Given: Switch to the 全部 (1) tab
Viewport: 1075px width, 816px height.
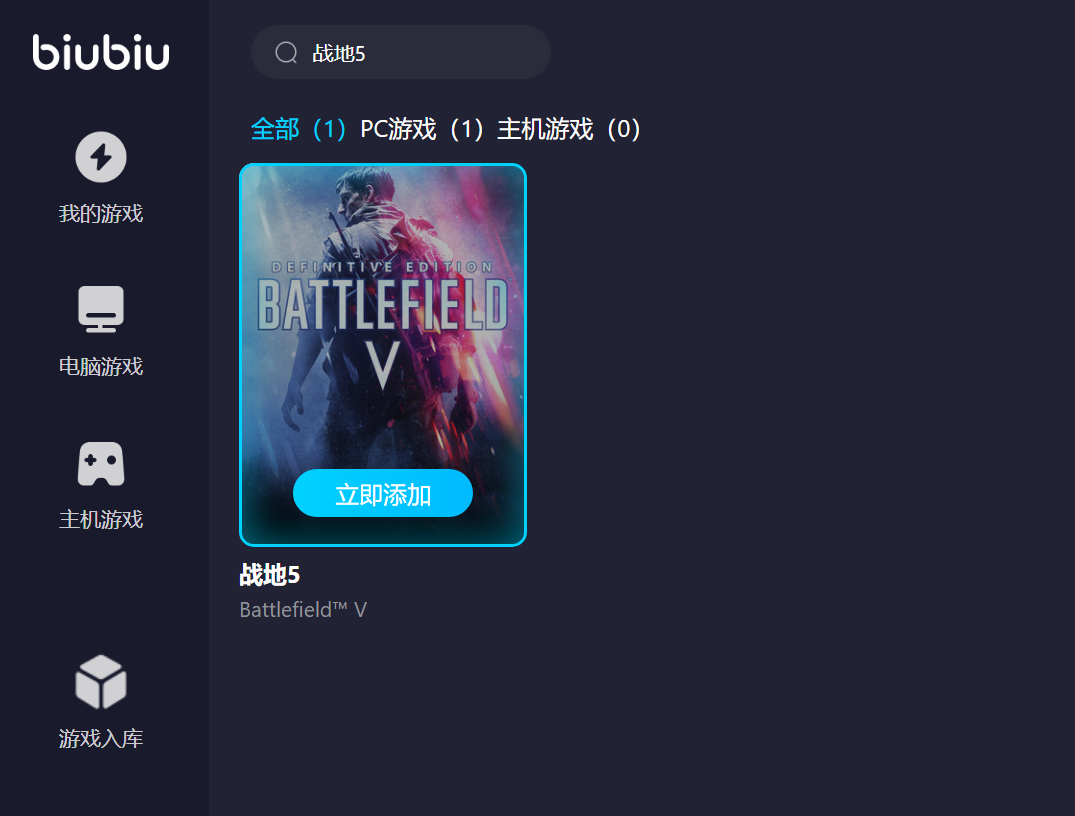Looking at the screenshot, I should click(298, 129).
